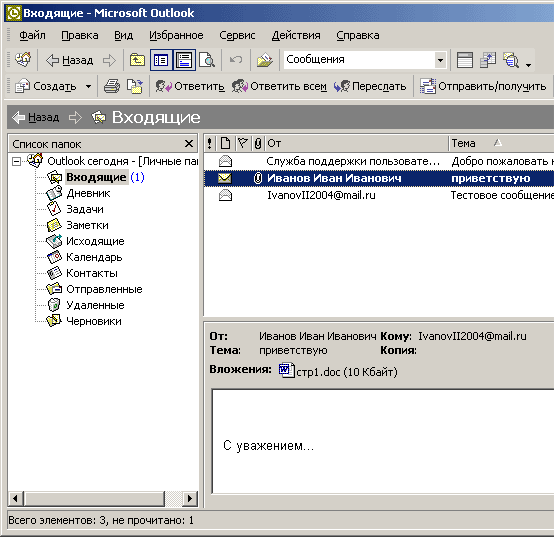Select message from Служба поддержки
Viewport: 554px width, 537px height.
(x=379, y=161)
